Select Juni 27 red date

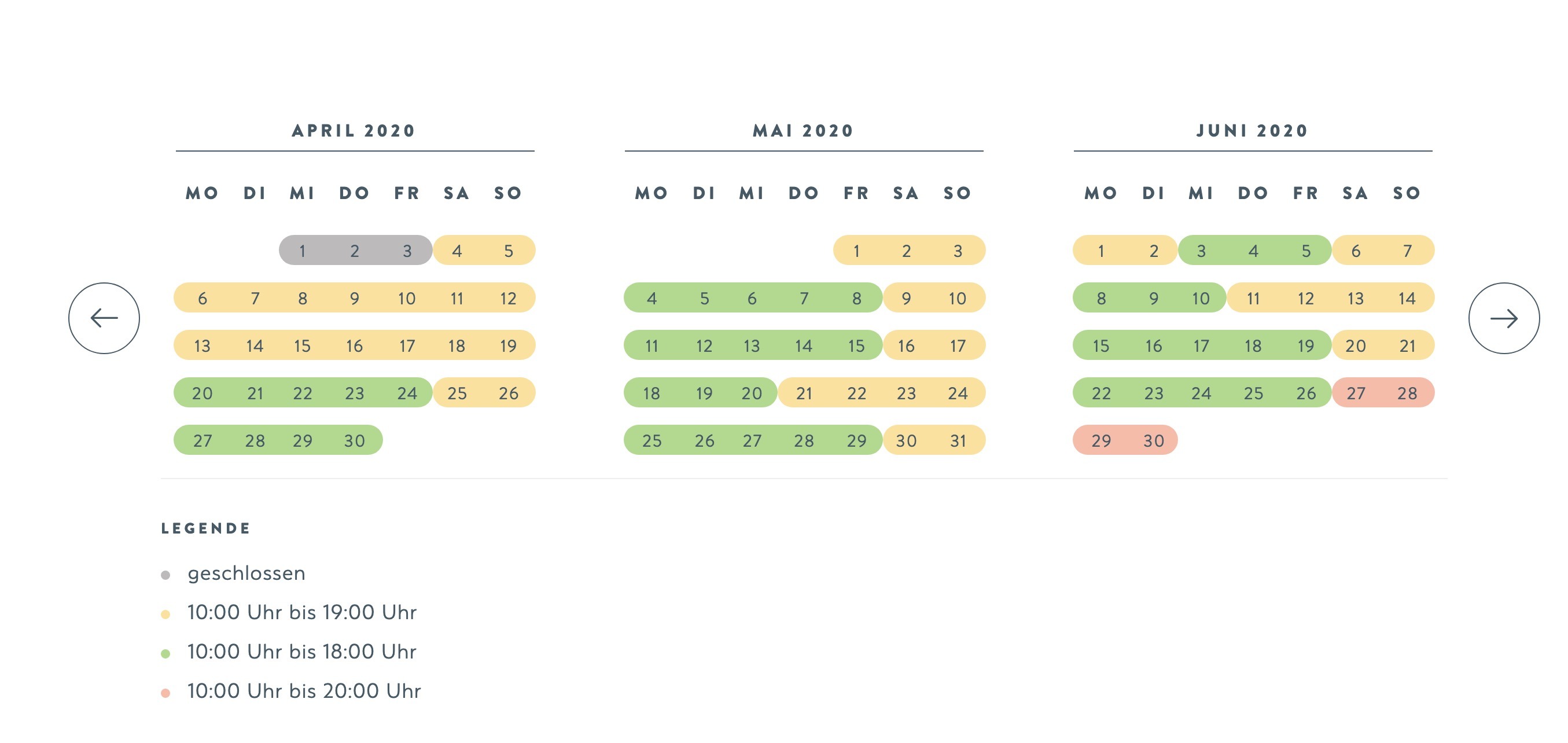pos(1356,393)
